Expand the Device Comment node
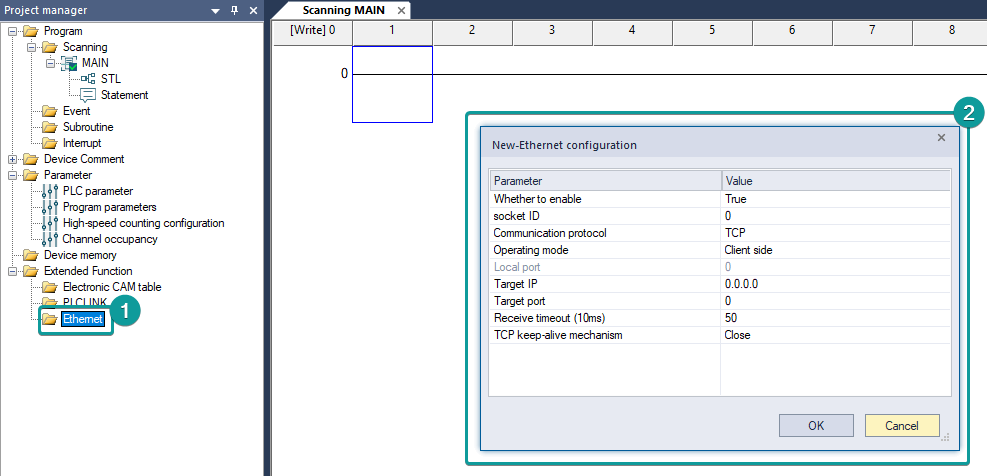This screenshot has width=987, height=476. [13, 159]
